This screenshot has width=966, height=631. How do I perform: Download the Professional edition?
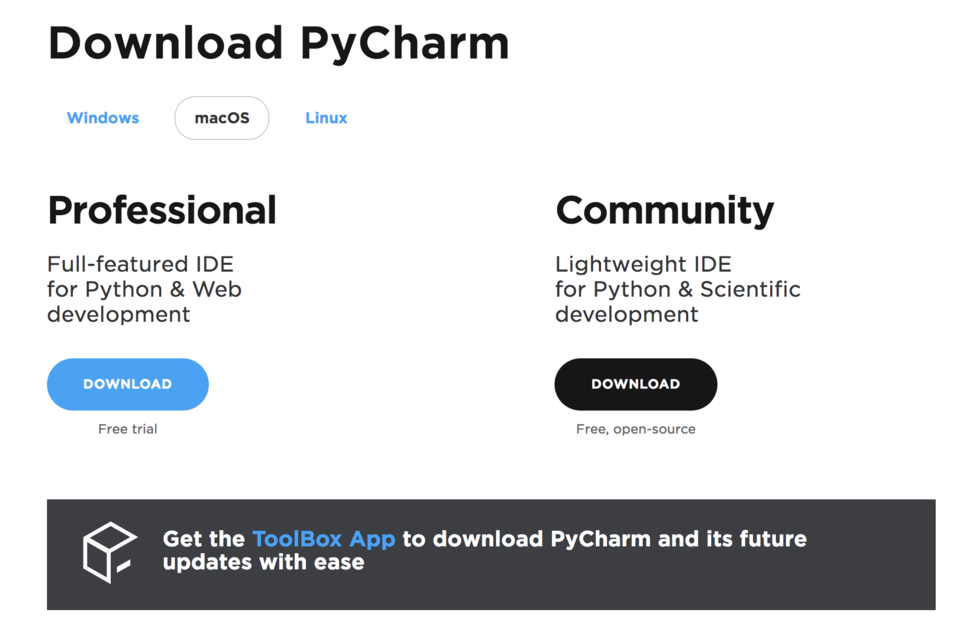128,384
